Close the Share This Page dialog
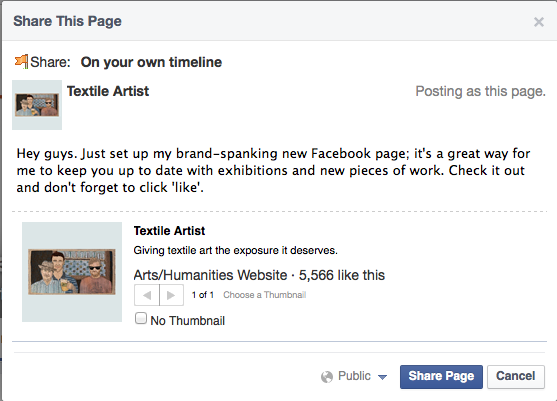The height and width of the screenshot is (401, 557). click(539, 22)
